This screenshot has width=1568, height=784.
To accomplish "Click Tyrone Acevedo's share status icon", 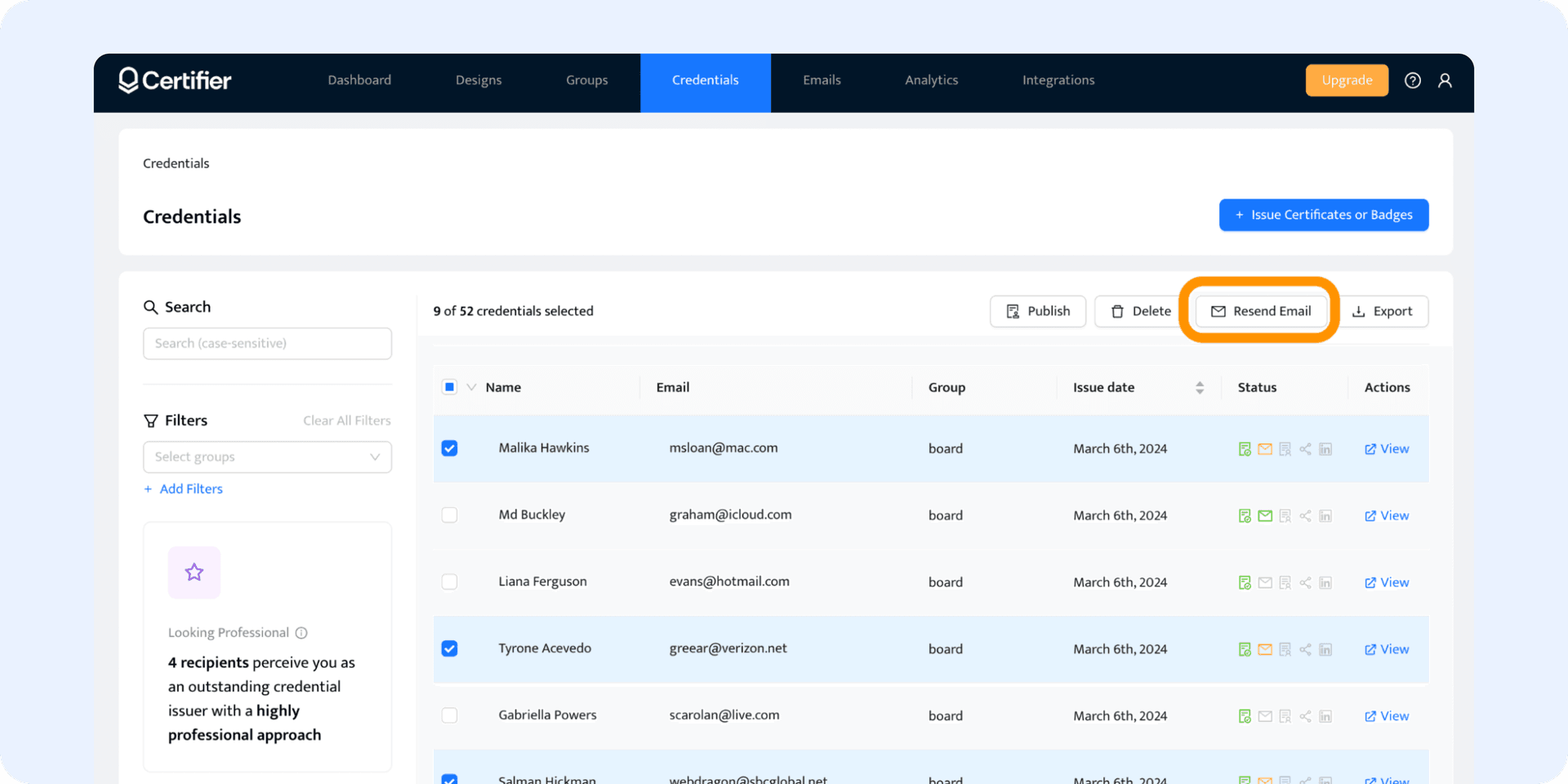I will click(x=1305, y=650).
